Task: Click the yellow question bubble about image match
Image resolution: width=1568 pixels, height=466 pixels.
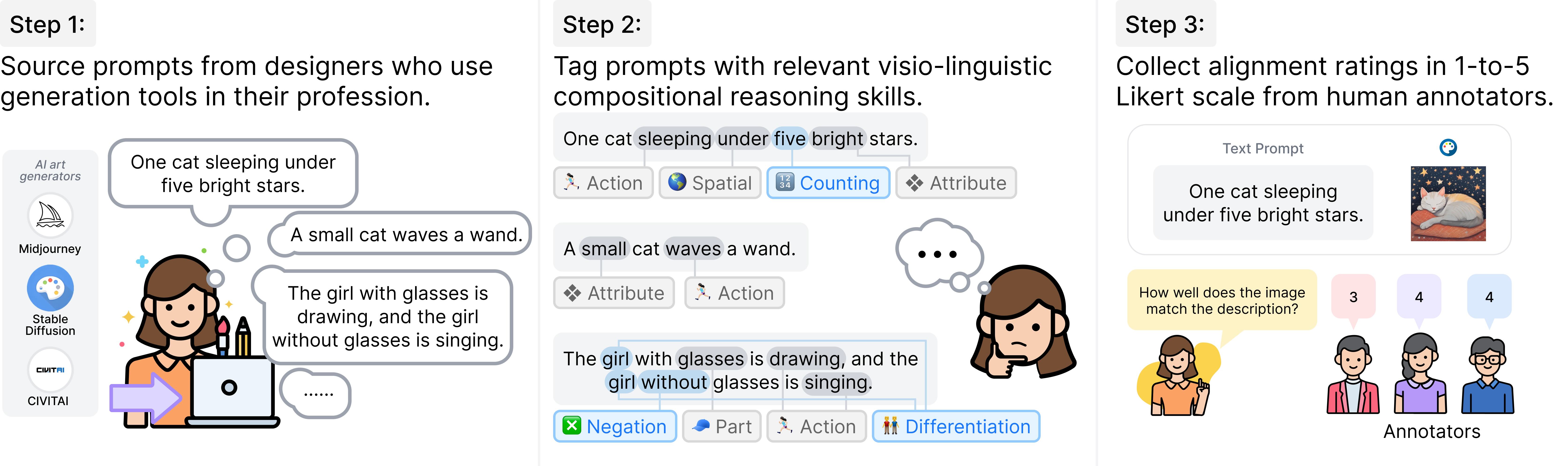Action: coord(1222,300)
